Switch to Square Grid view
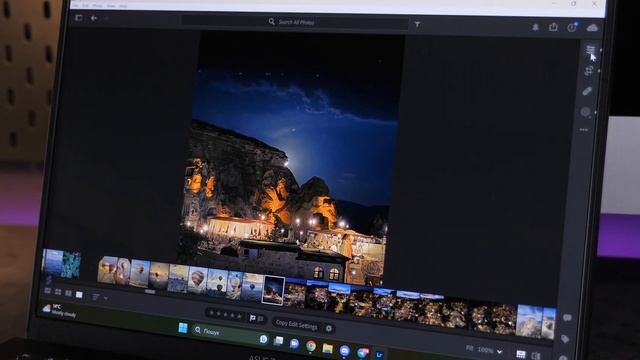Screen dimensions: 640x360 tap(58, 292)
